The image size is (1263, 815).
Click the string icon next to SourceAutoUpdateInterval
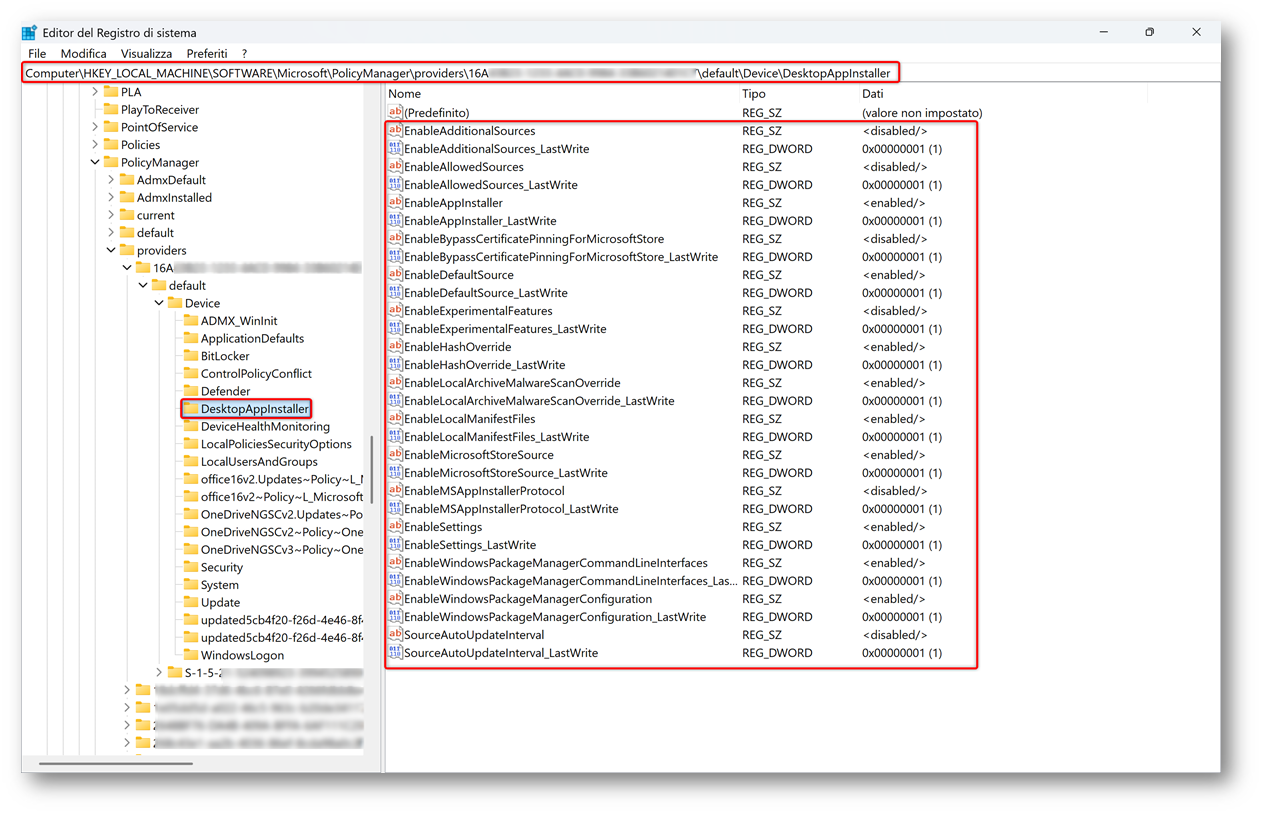click(395, 635)
